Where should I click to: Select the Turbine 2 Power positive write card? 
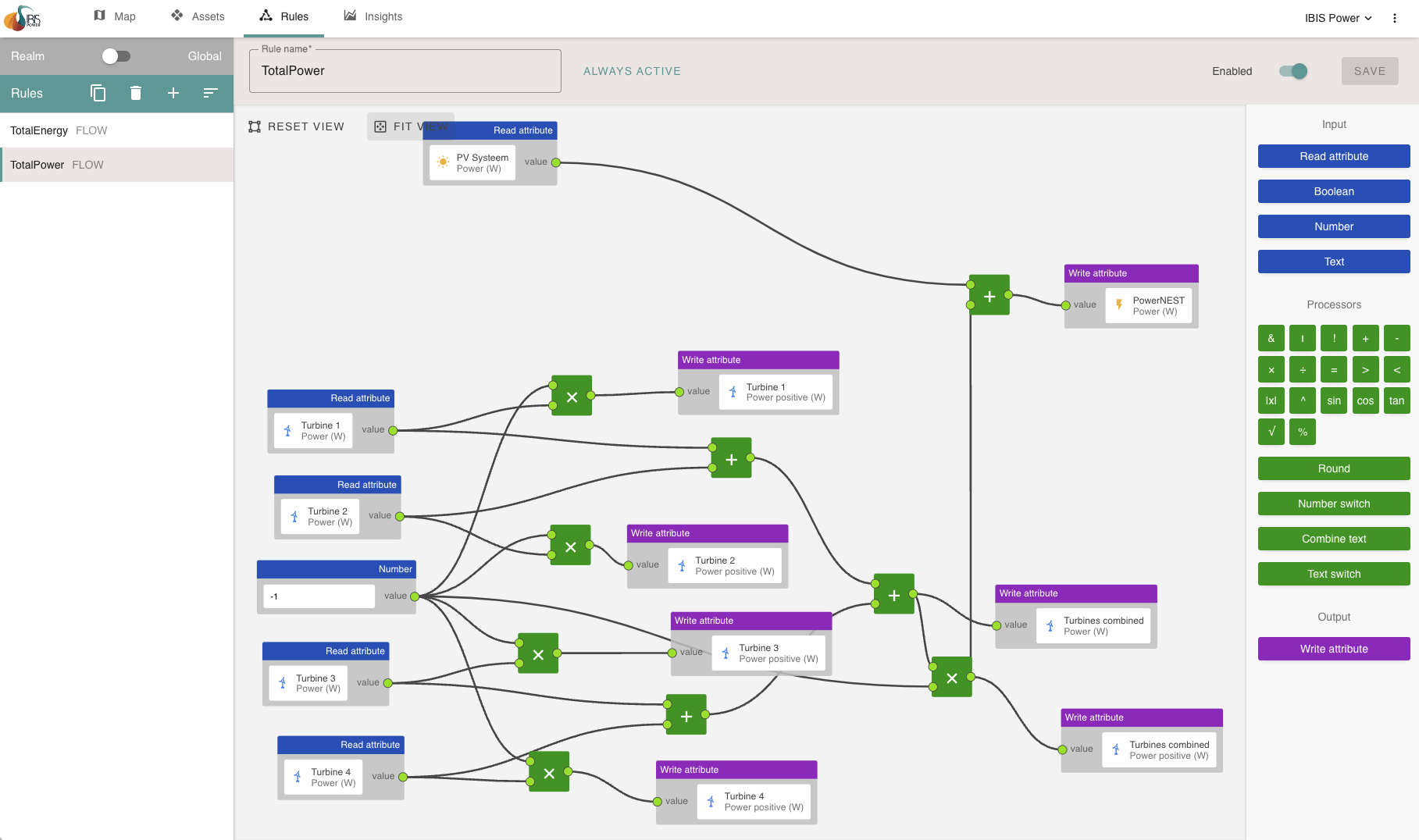(725, 565)
